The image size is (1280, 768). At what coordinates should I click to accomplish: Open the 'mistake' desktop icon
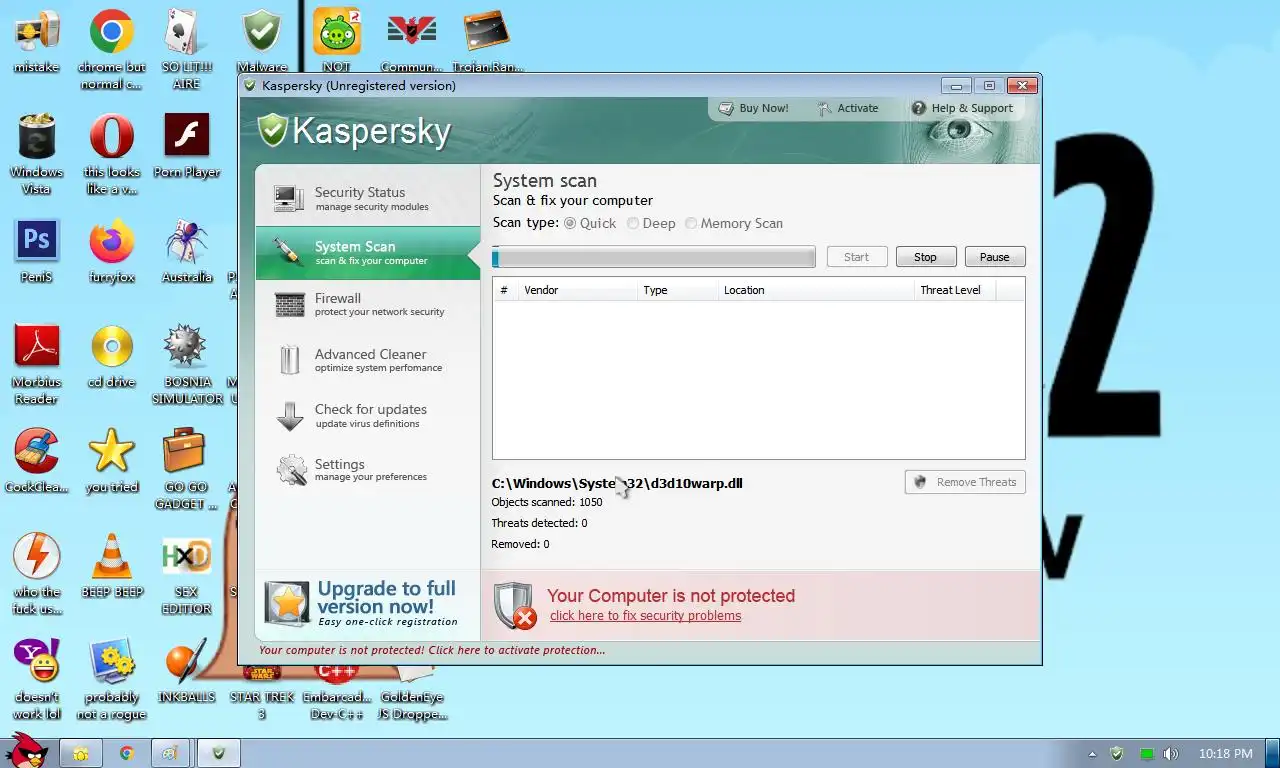point(37,43)
